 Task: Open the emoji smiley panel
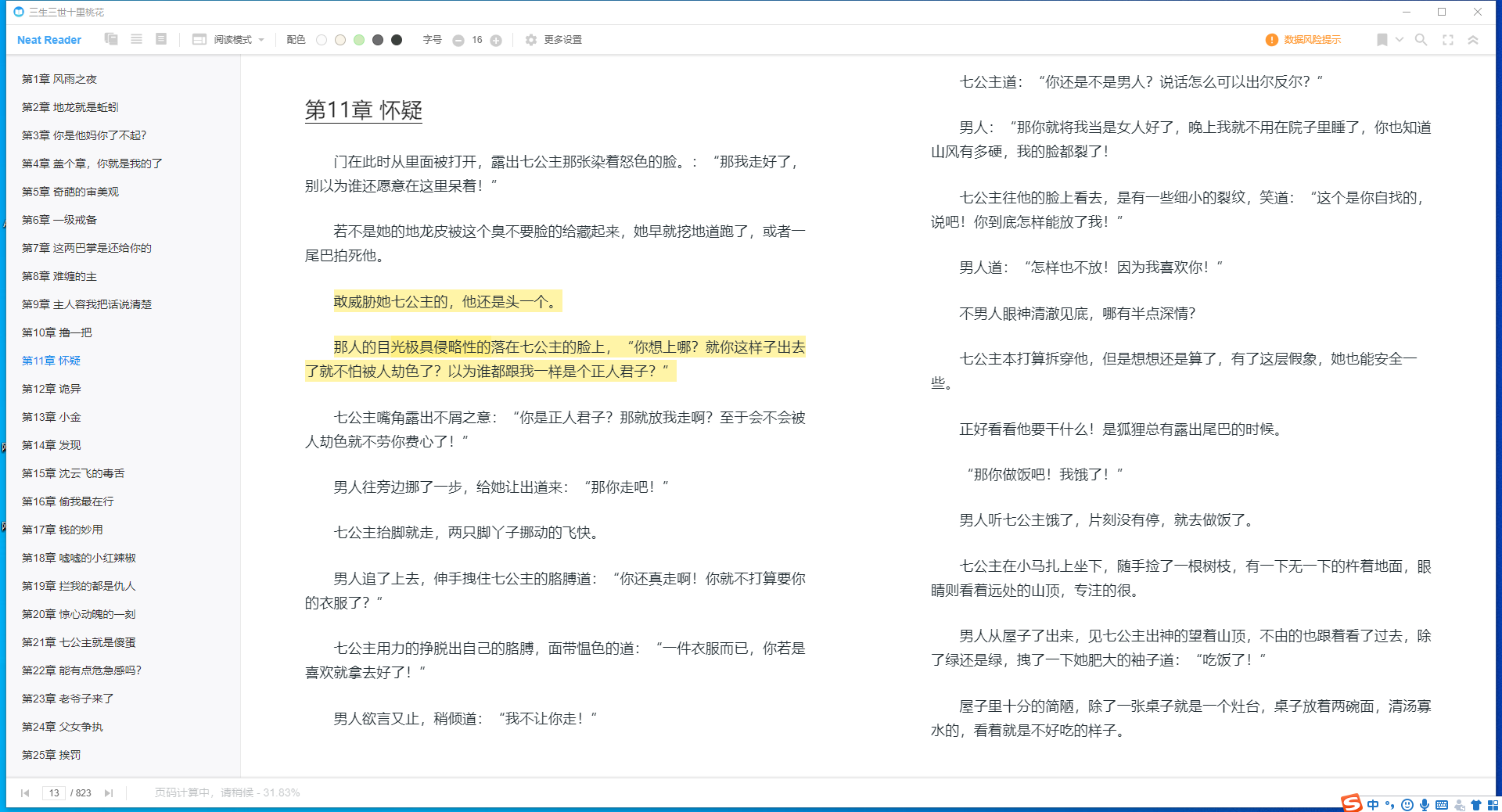[1407, 805]
